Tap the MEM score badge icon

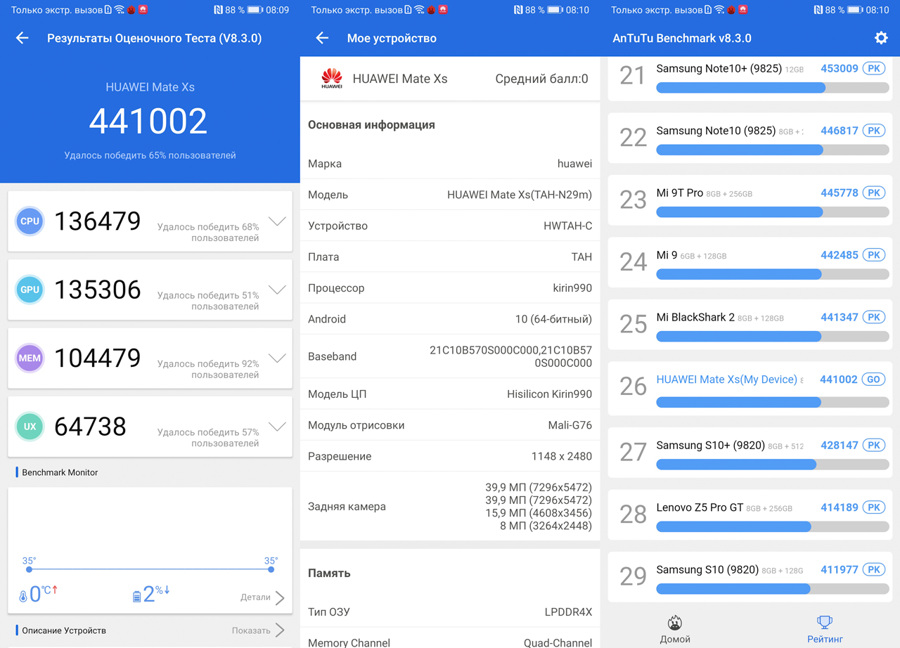point(30,358)
